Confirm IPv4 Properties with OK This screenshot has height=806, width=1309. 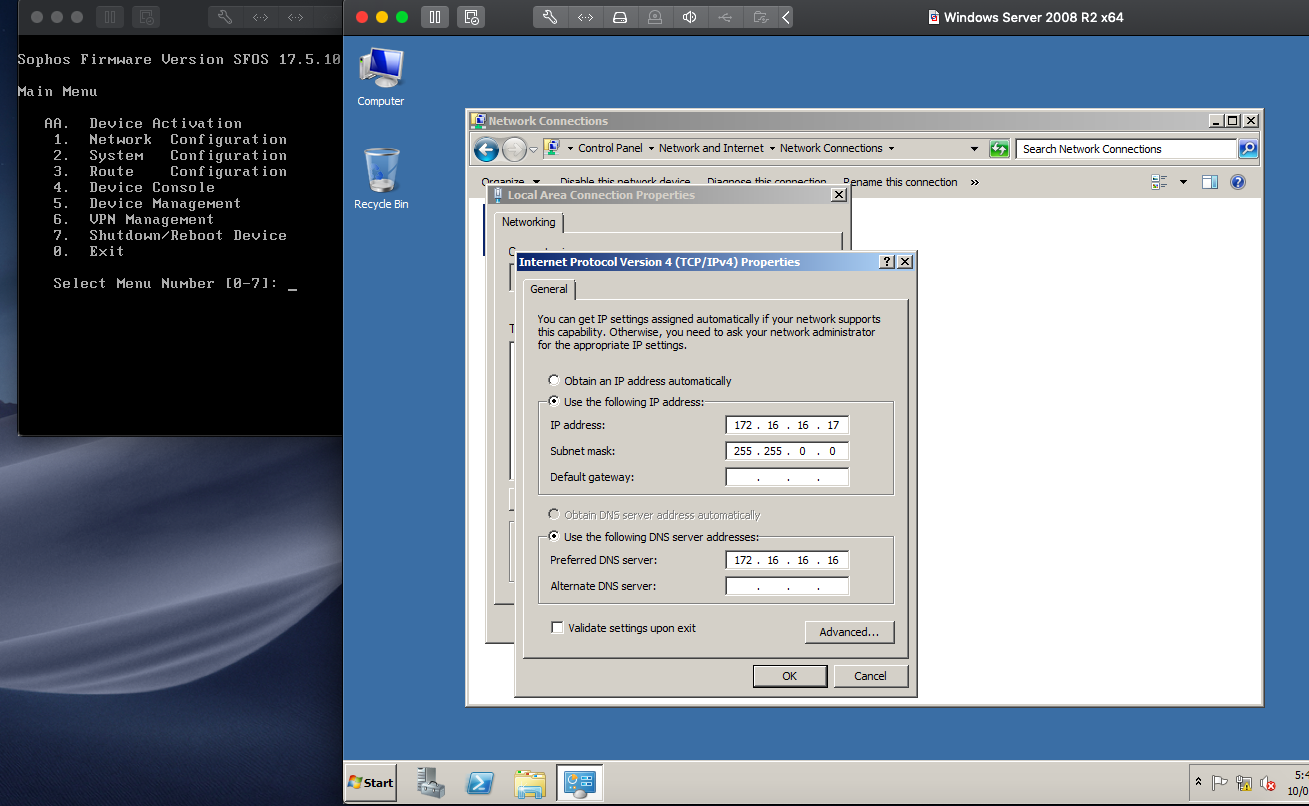click(790, 676)
